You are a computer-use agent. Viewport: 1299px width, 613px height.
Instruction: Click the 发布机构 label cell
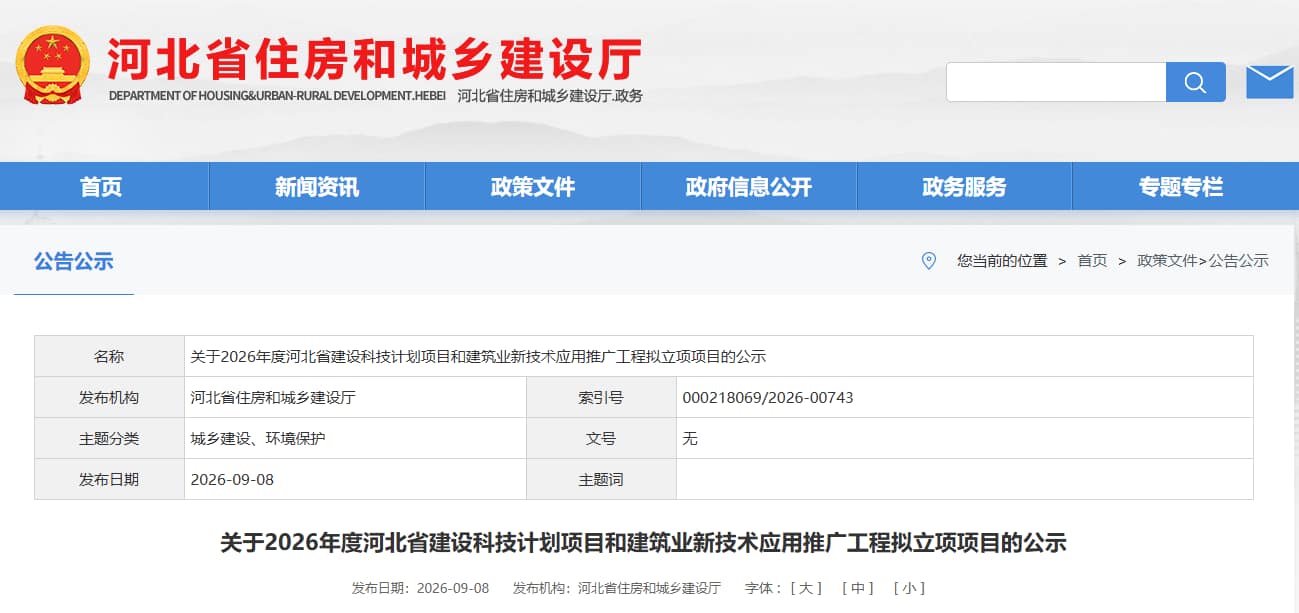click(x=109, y=397)
